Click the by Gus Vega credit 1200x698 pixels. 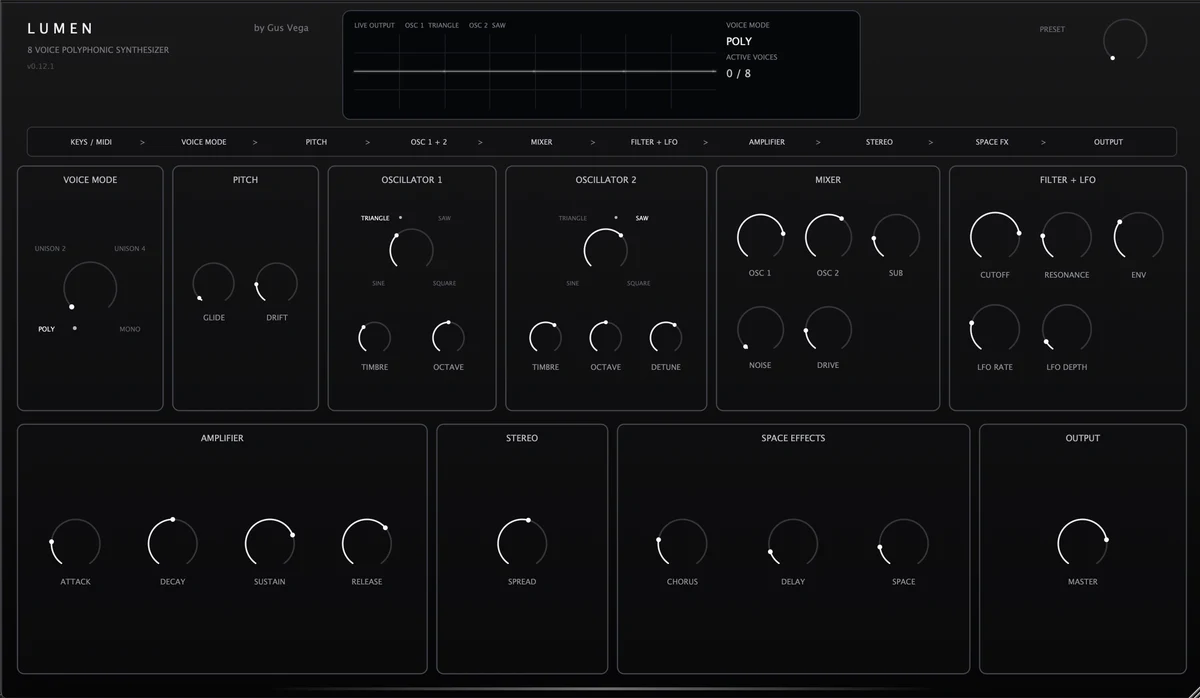click(x=281, y=28)
